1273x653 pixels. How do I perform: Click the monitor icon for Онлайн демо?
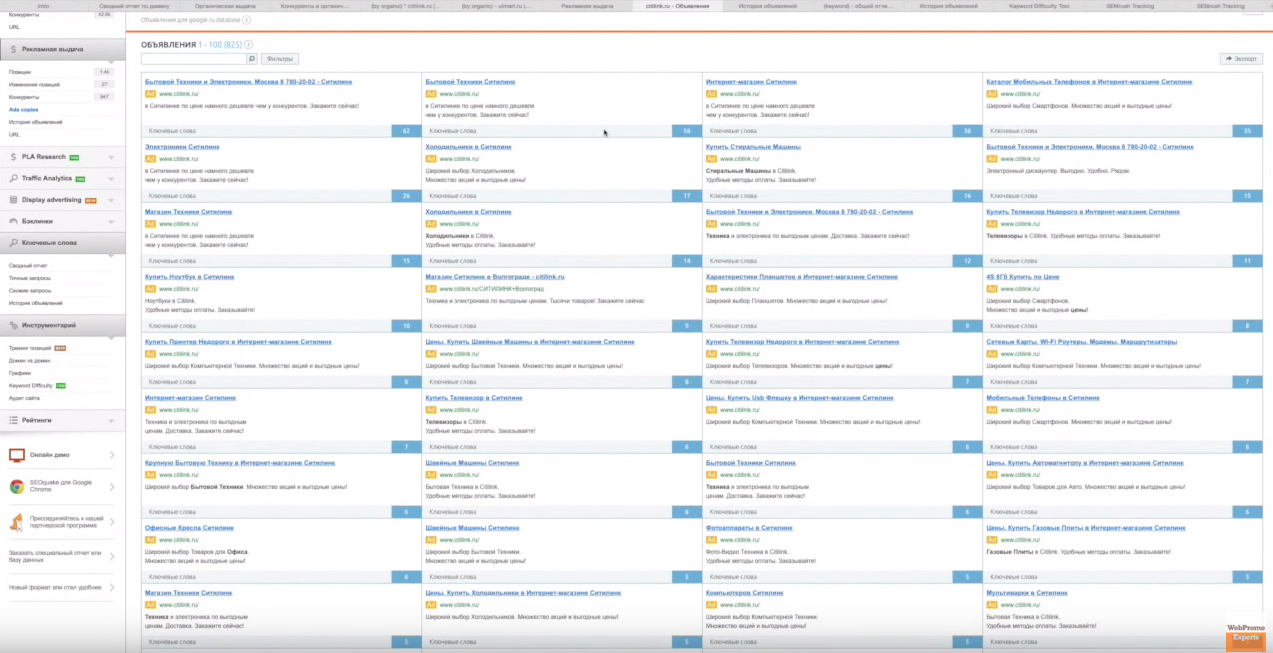coord(17,455)
